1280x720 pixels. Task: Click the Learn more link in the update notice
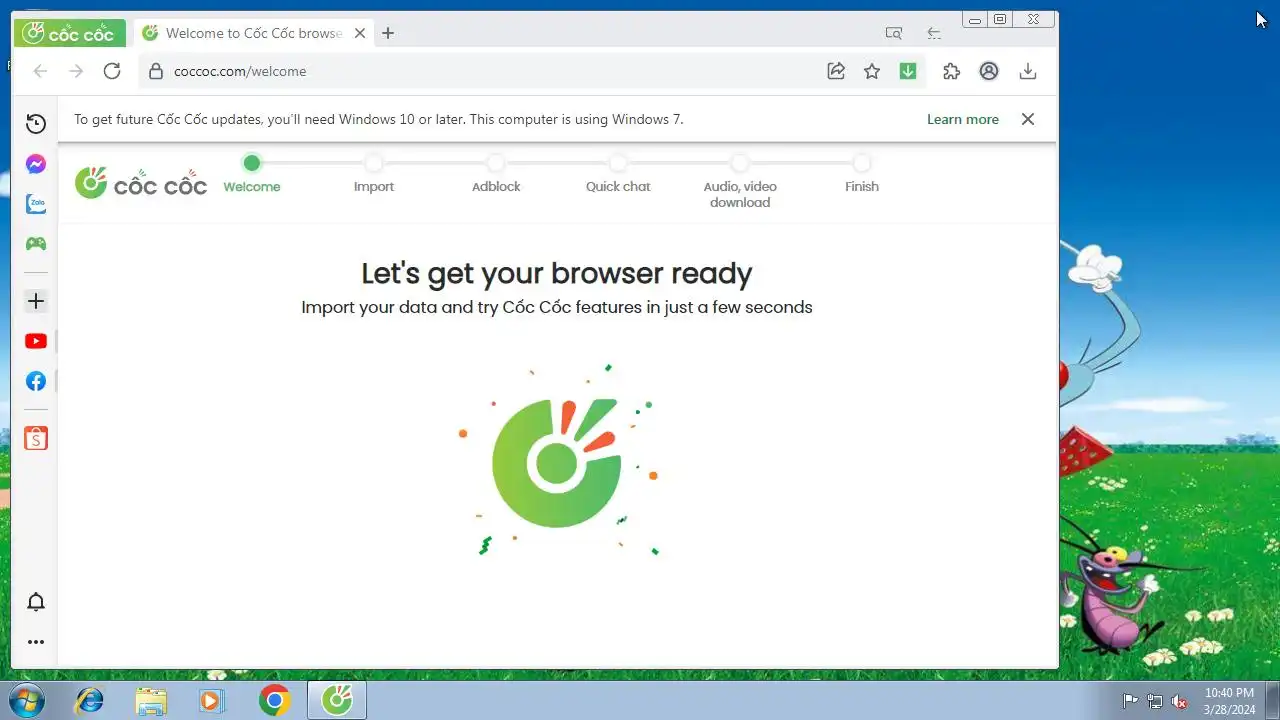pyautogui.click(x=962, y=119)
